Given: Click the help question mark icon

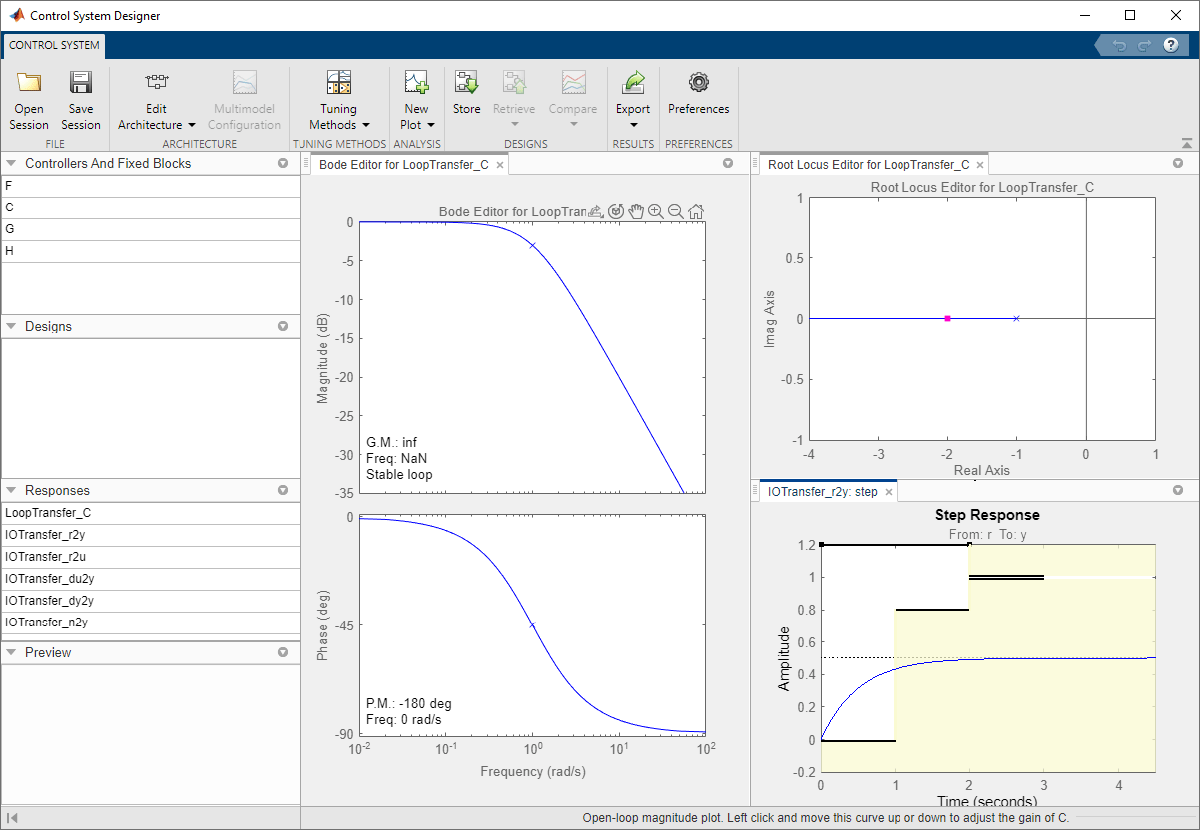Looking at the screenshot, I should point(1171,46).
